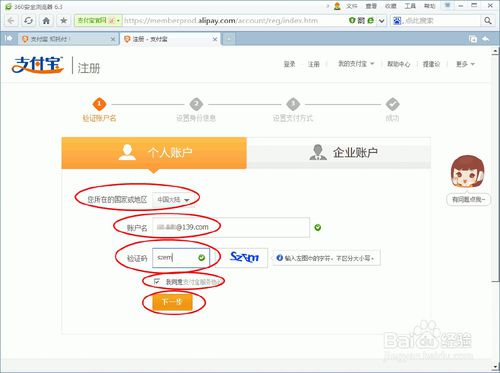Image resolution: width=500 pixels, height=373 pixels.
Task: Expand the 更多 dropdown
Action: coord(465,64)
